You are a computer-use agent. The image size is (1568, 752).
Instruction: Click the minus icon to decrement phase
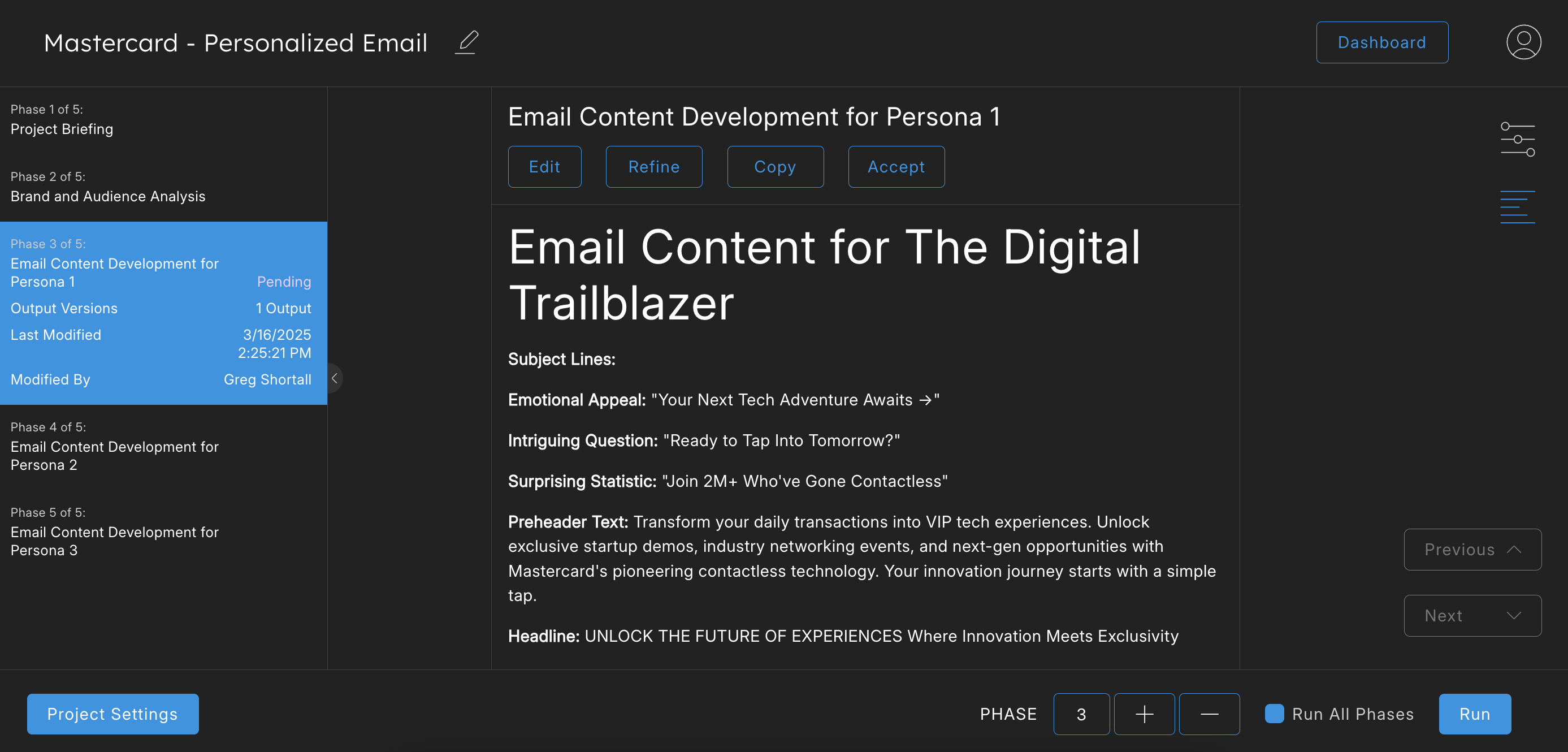(x=1209, y=714)
